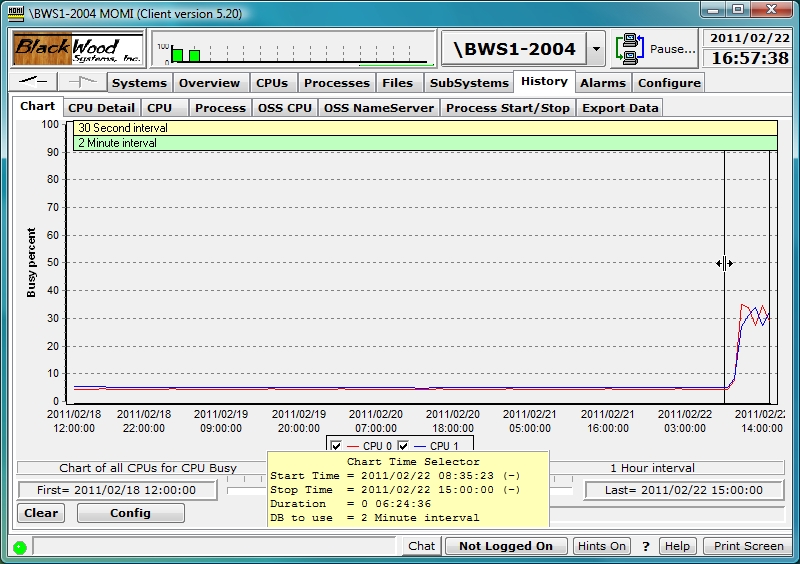Click the Hints On button
This screenshot has width=800, height=564.
602,546
